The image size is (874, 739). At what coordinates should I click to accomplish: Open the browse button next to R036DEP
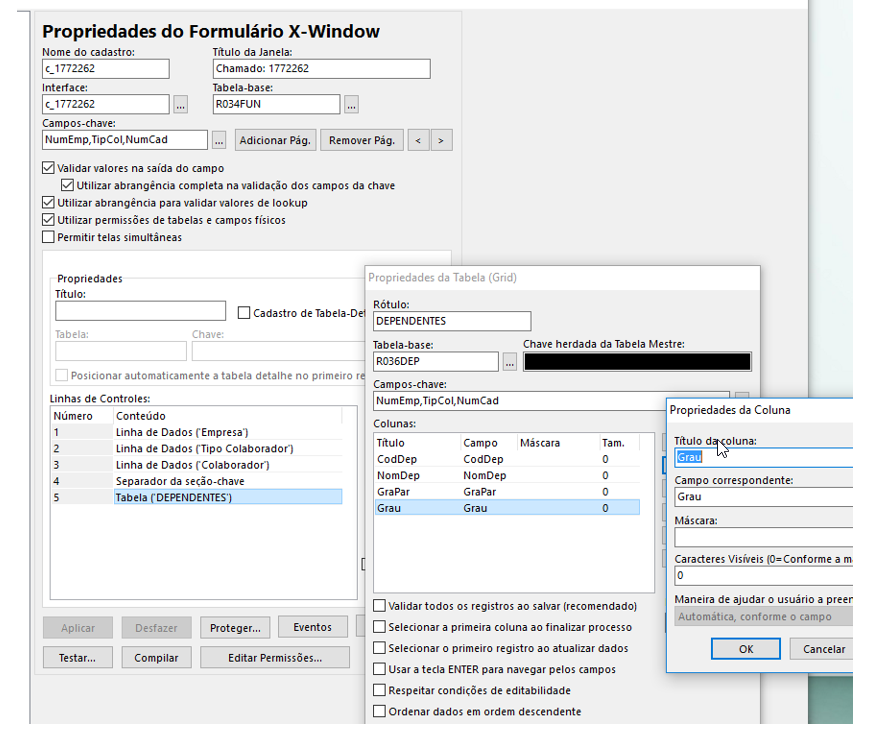(510, 362)
